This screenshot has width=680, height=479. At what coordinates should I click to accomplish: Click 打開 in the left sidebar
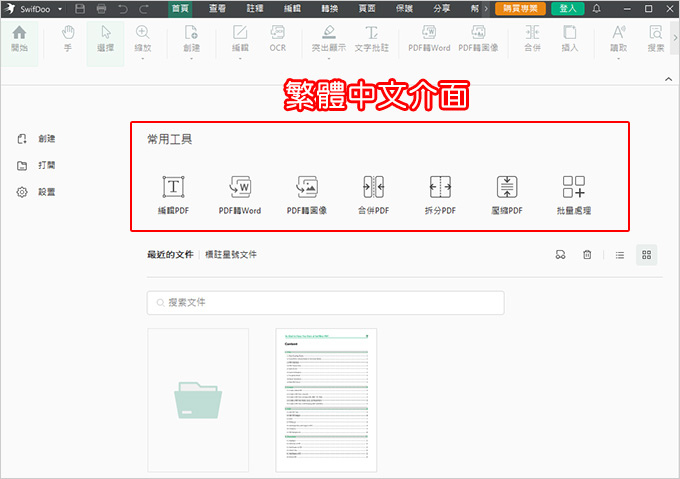(x=36, y=165)
